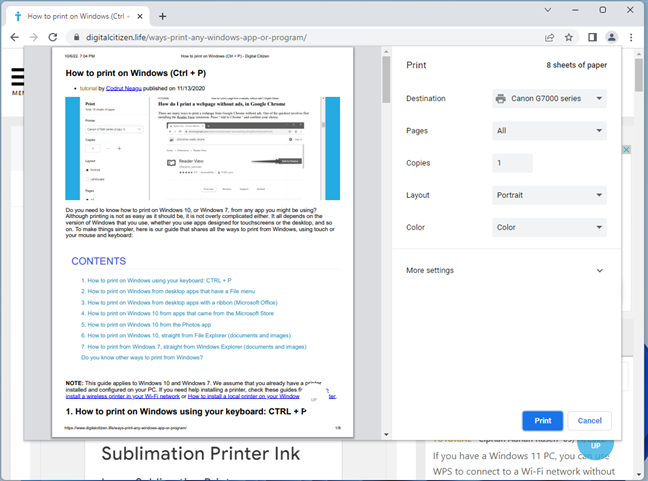Open the Pages dropdown set to All
The height and width of the screenshot is (481, 648).
(549, 131)
